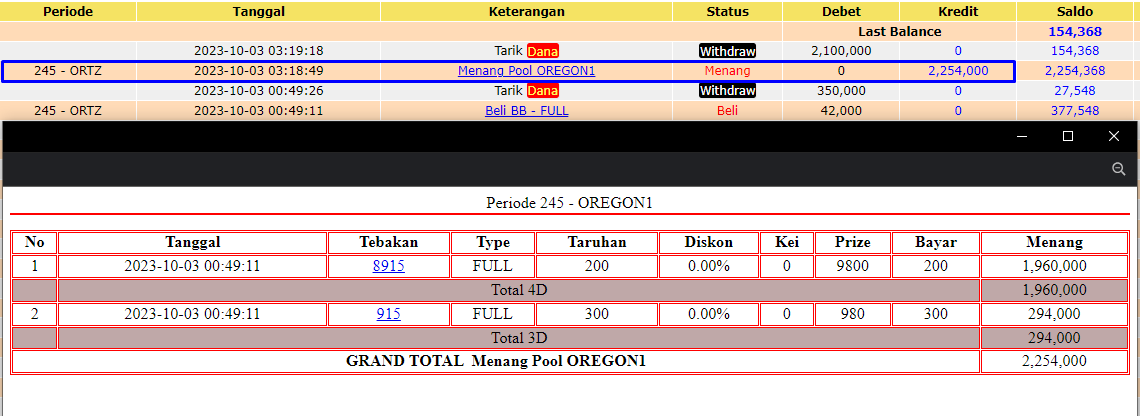Click the Menang column header in popup
Viewport: 1140px width, 416px height.
click(x=1054, y=242)
